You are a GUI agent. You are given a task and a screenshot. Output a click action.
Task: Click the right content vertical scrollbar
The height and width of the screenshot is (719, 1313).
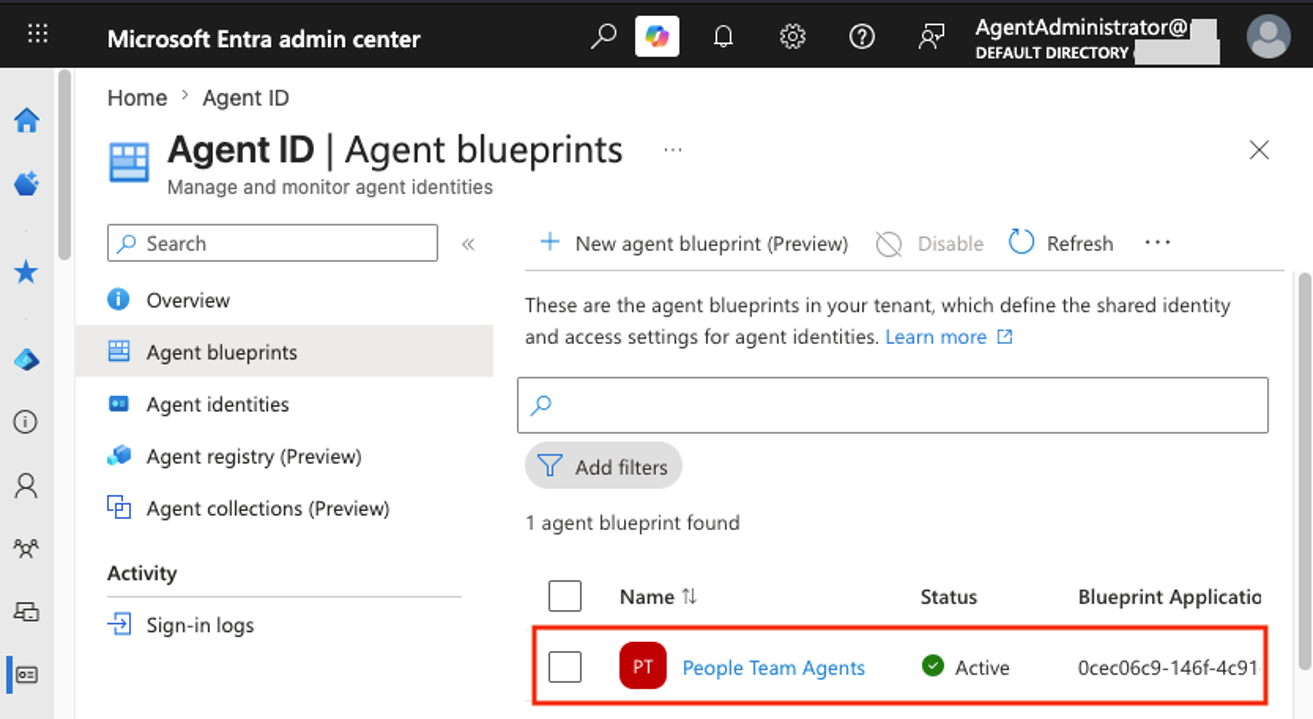point(1303,470)
